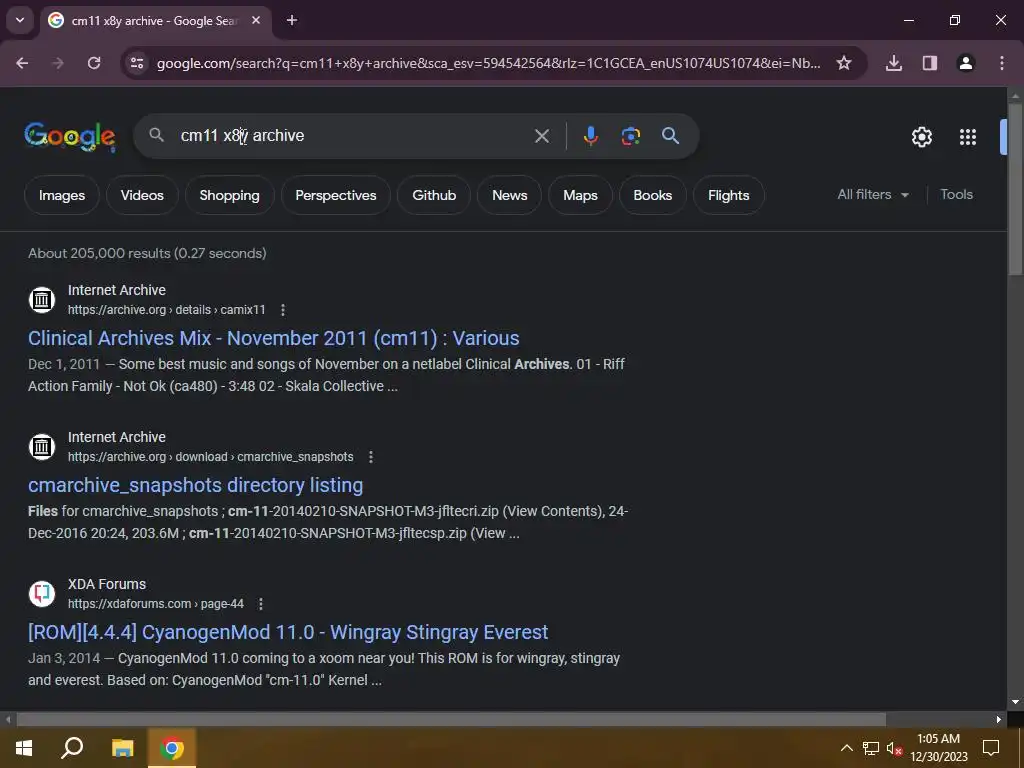
Task: Filter results by News
Action: click(x=509, y=195)
